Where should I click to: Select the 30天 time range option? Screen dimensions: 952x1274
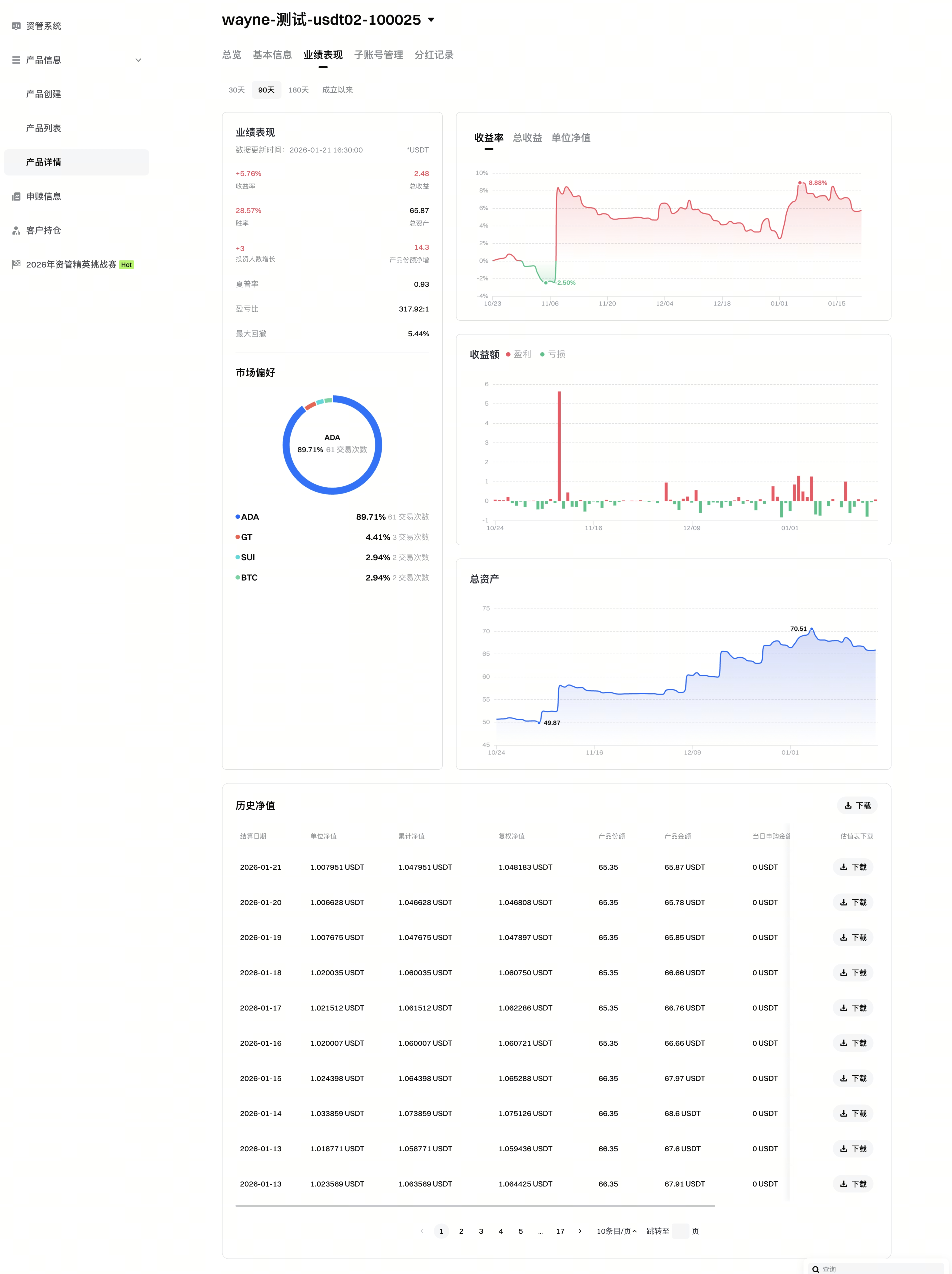tap(236, 90)
